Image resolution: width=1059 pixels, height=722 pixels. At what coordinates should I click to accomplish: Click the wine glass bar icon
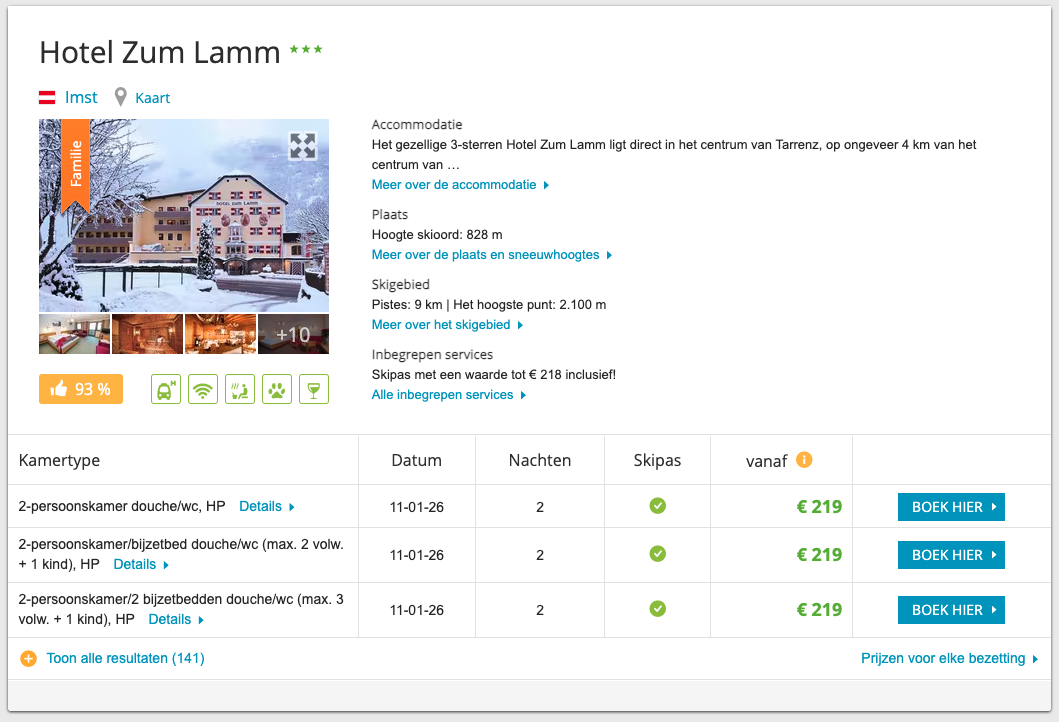[x=314, y=389]
